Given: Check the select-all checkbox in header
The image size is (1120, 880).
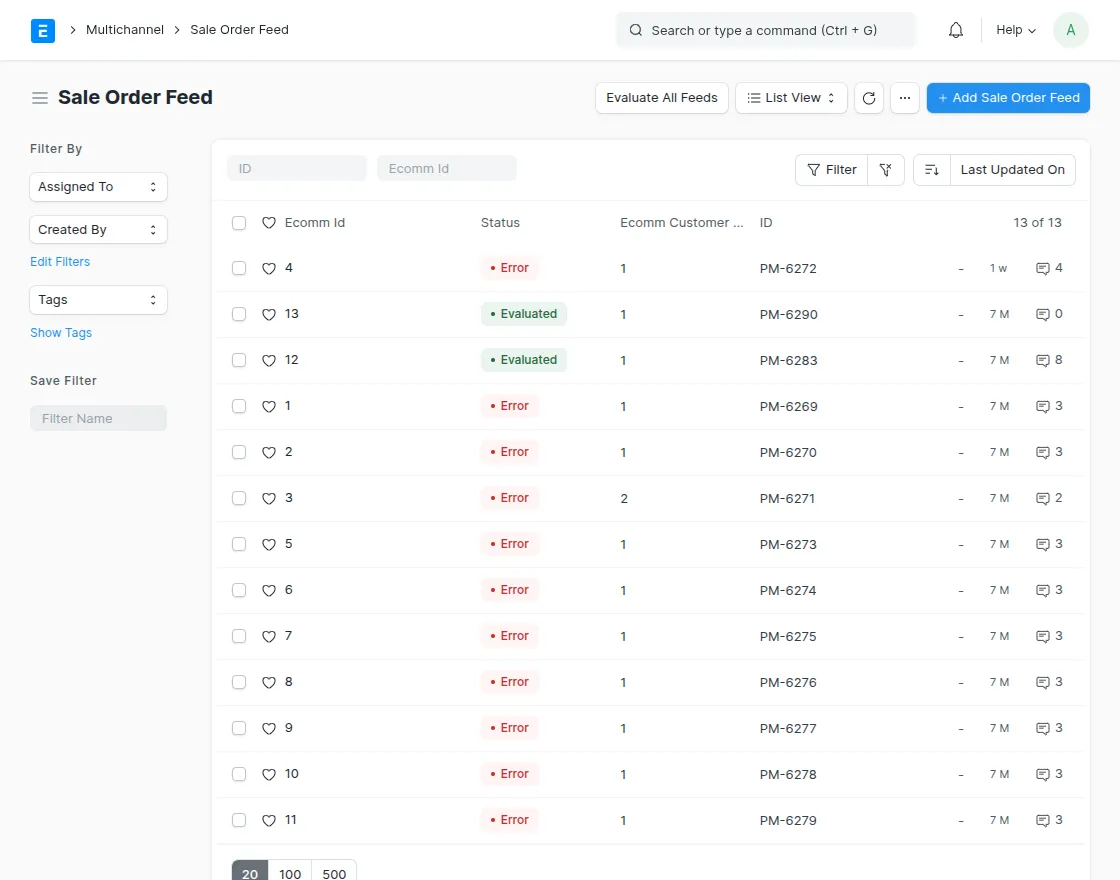Looking at the screenshot, I should pos(239,223).
